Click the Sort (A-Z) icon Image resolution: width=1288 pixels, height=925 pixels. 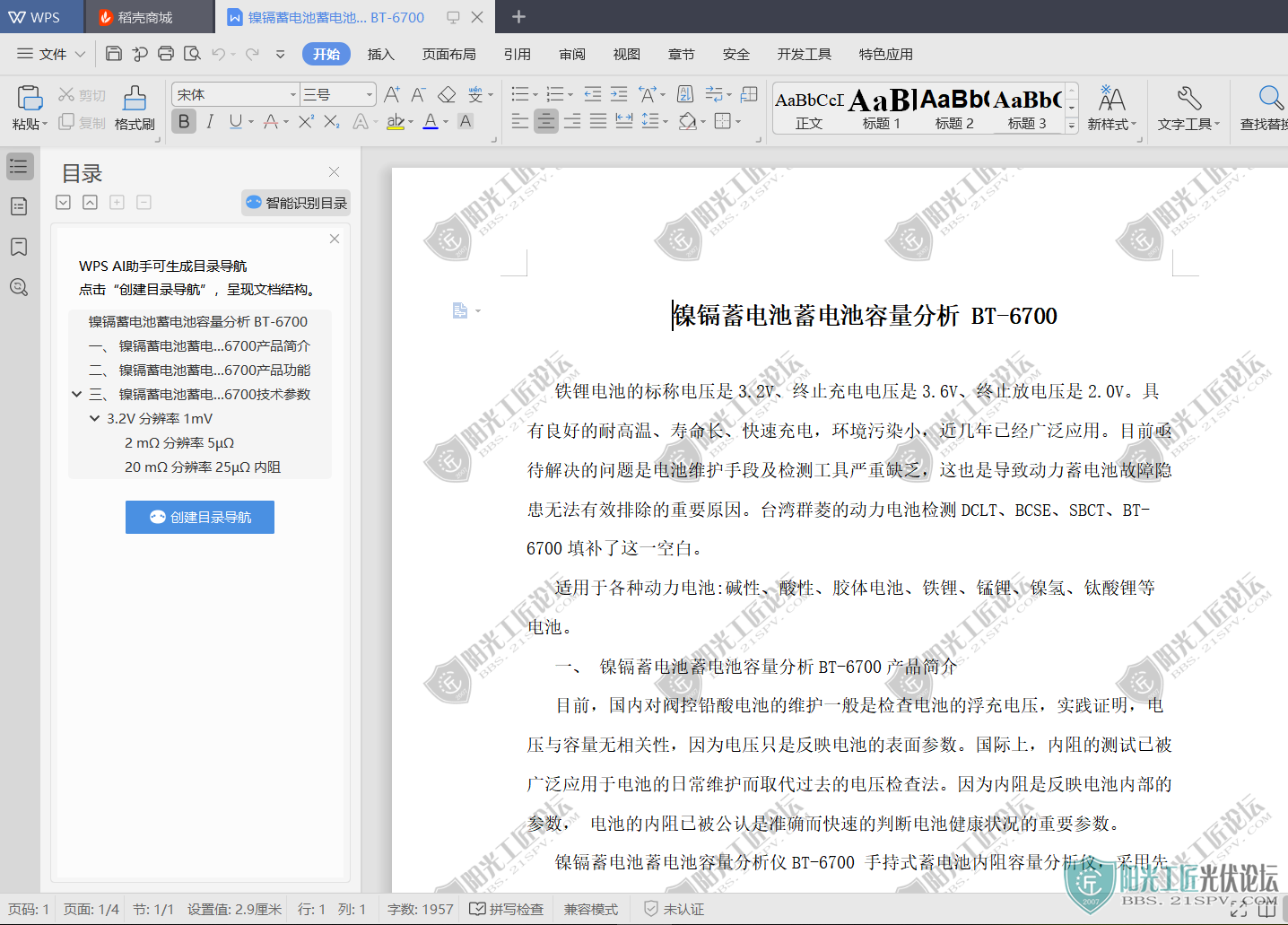click(x=685, y=94)
